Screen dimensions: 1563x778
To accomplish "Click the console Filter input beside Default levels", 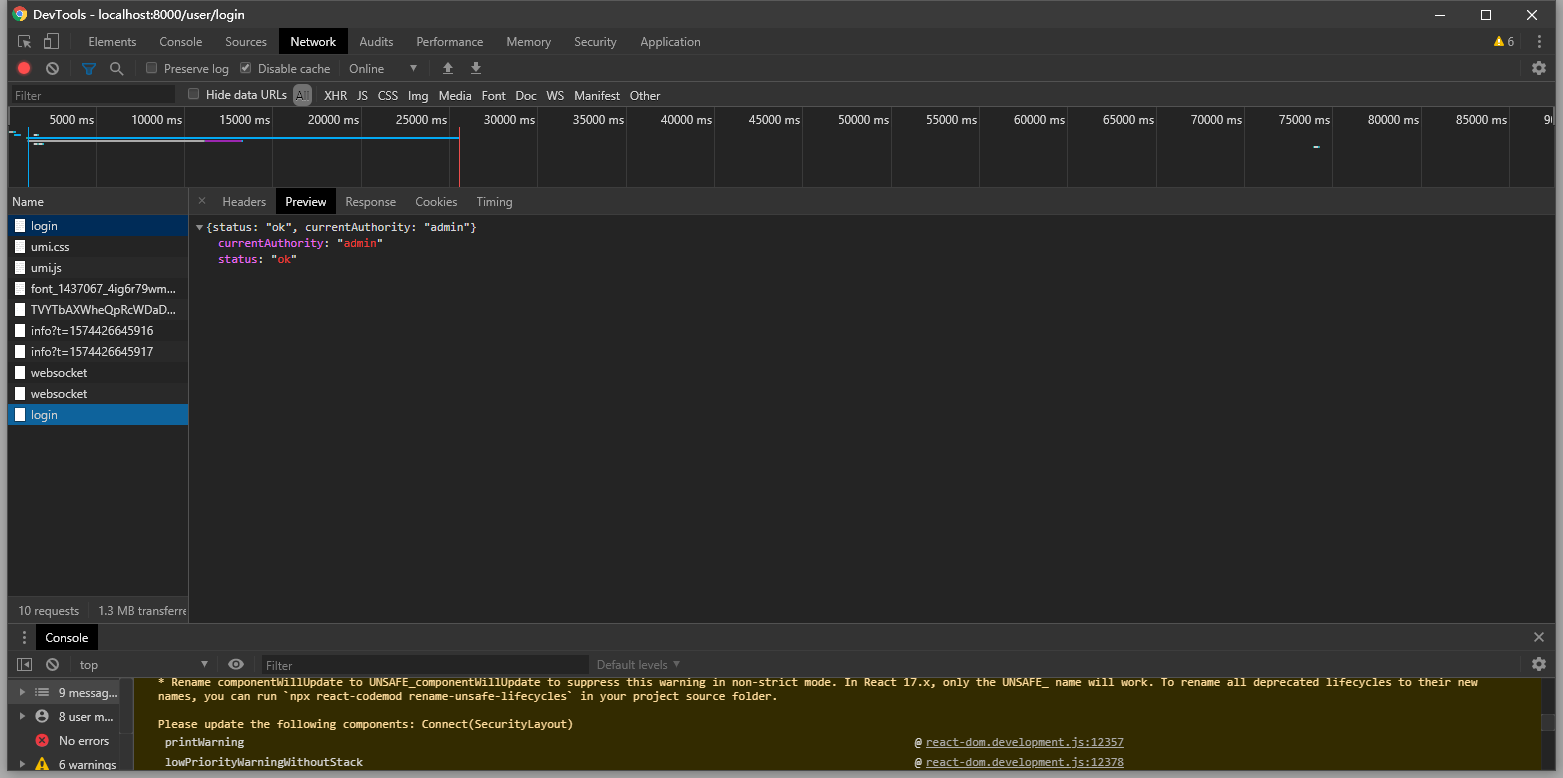I will 424,665.
